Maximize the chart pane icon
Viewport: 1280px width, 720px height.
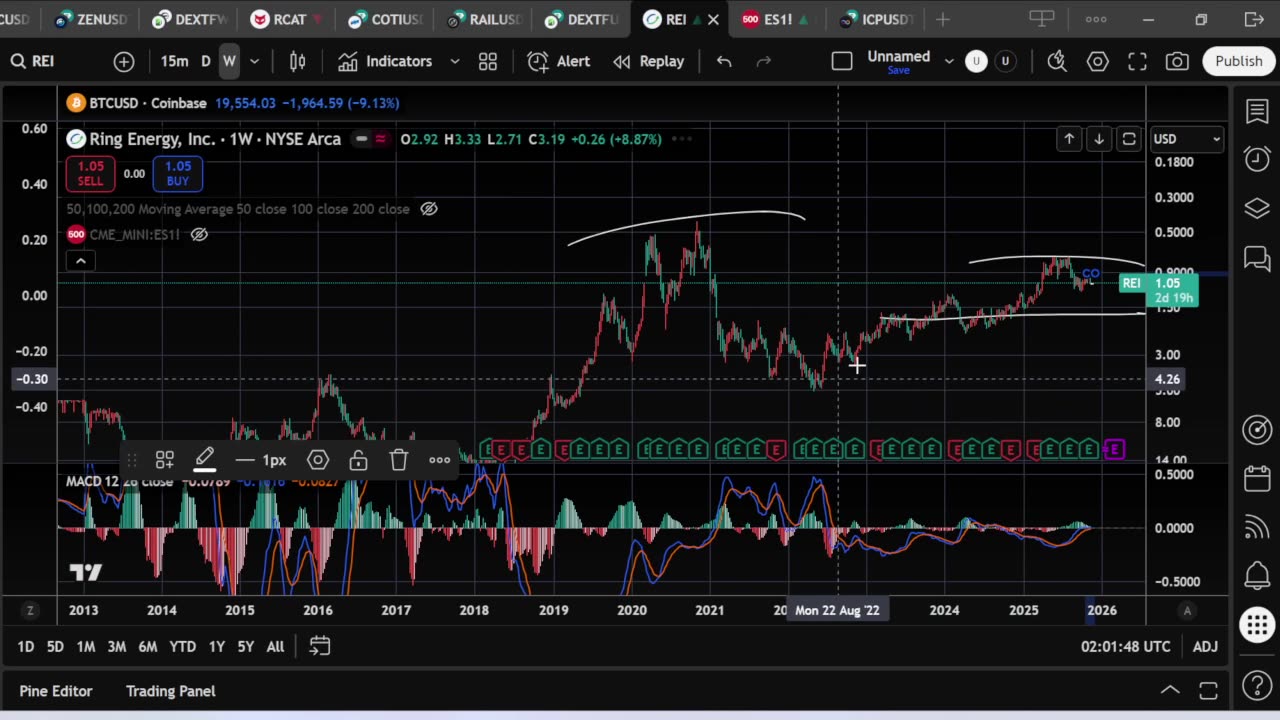pos(1129,139)
